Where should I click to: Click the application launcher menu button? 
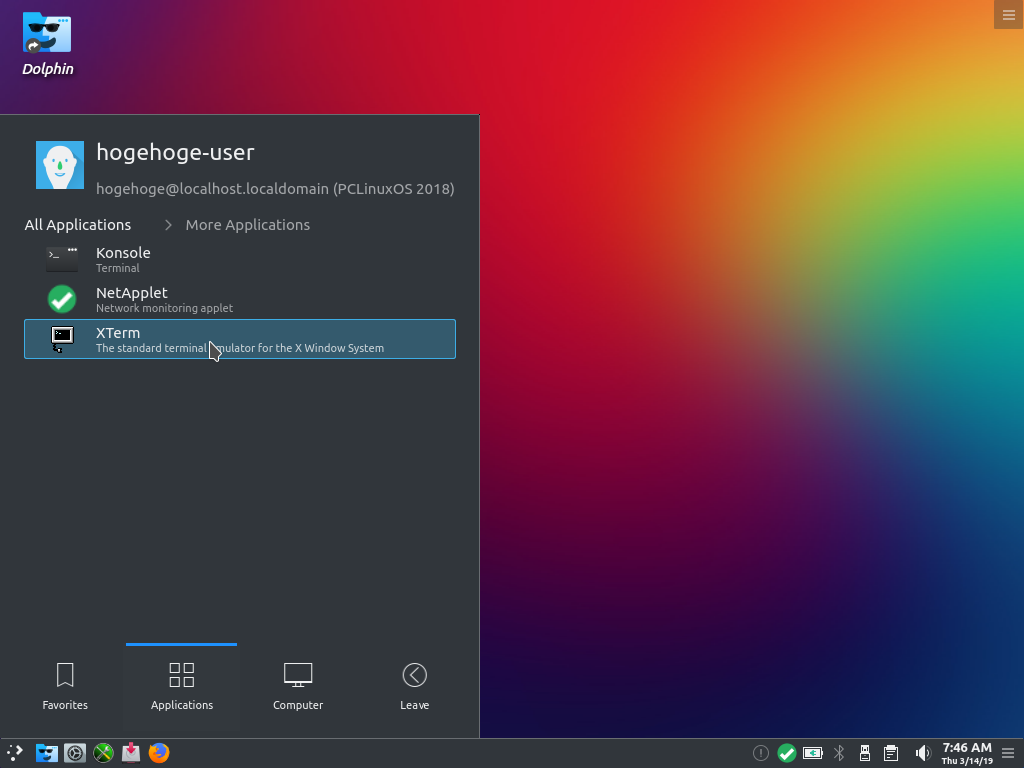point(15,753)
